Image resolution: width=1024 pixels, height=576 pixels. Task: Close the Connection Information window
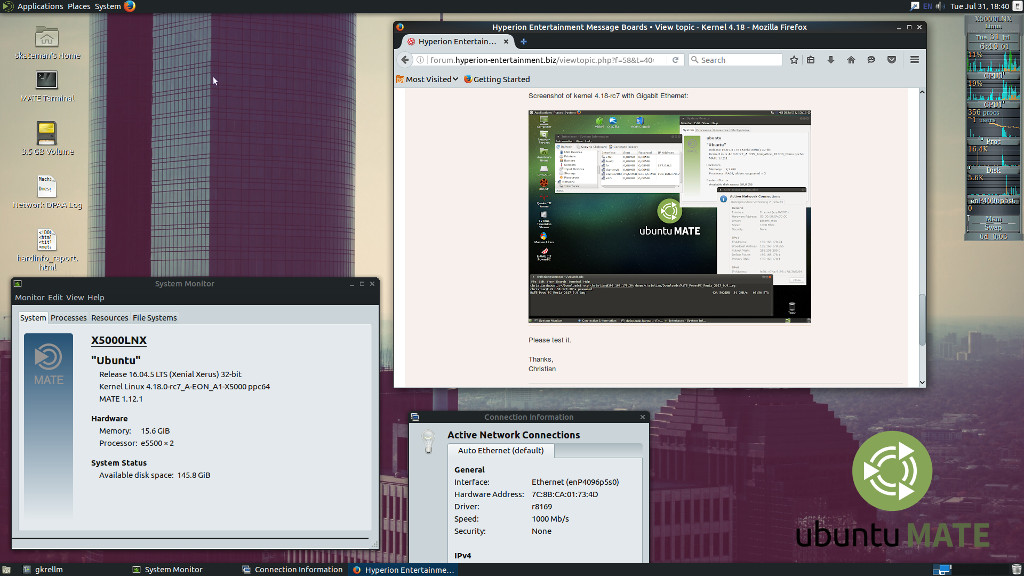click(643, 417)
